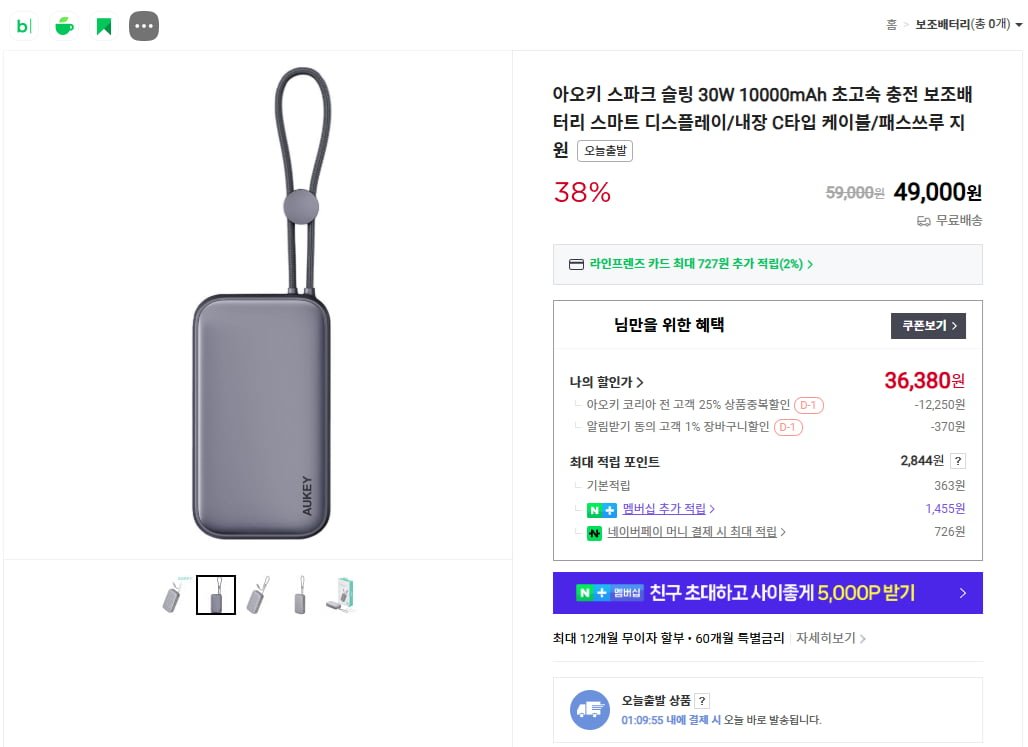Viewport: 1028px width, 747px height.
Task: Expand 나의 할인가 details
Action: coord(606,382)
